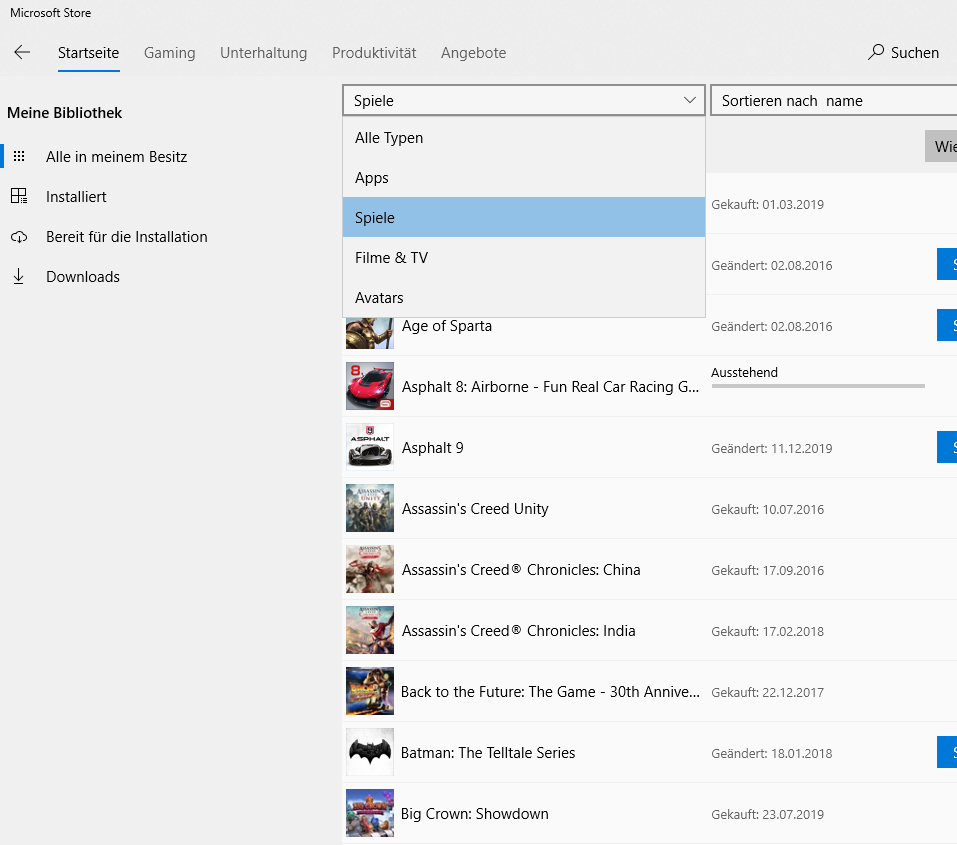The height and width of the screenshot is (845, 957).
Task: Go to the Angebote tab
Action: click(x=474, y=53)
